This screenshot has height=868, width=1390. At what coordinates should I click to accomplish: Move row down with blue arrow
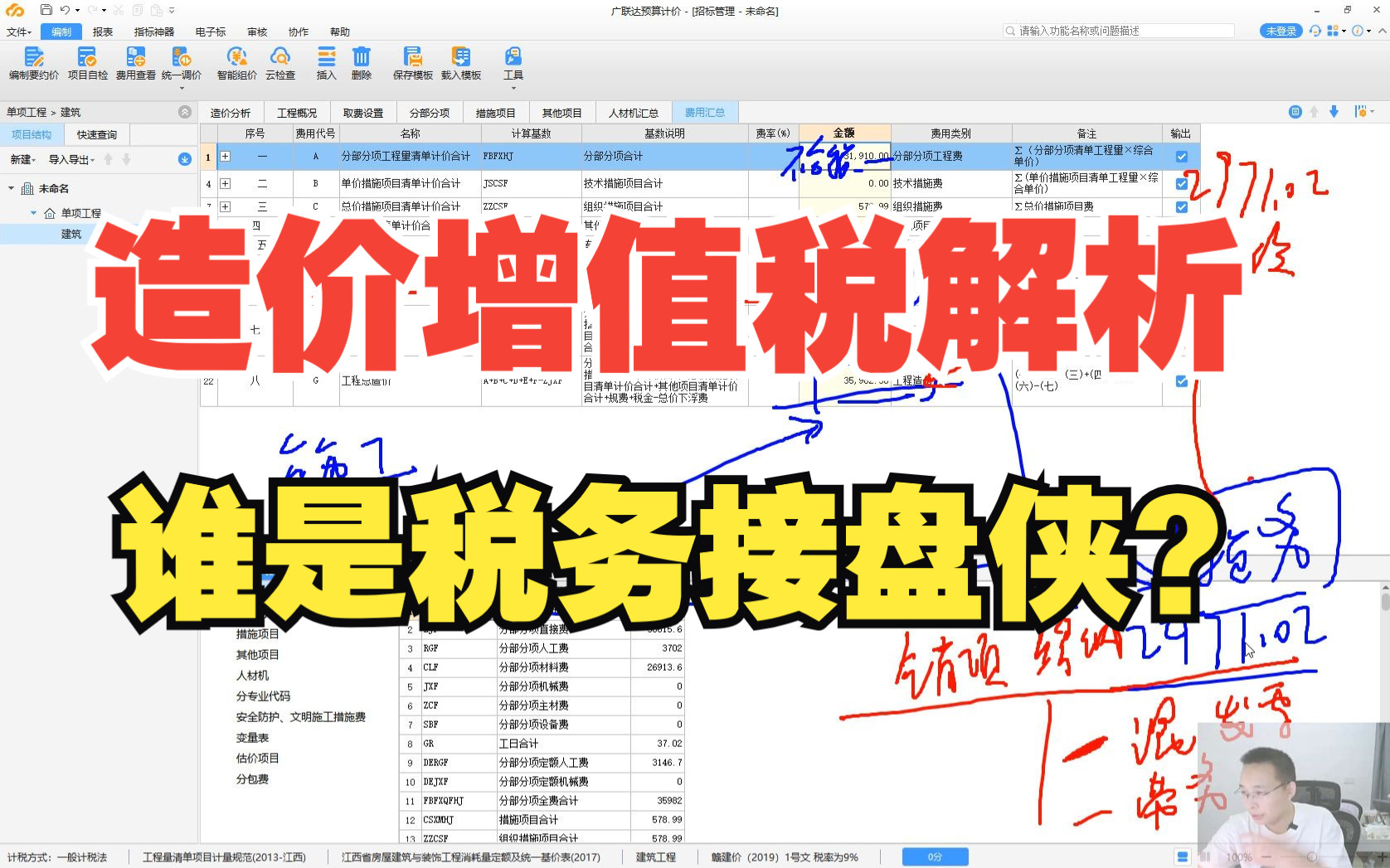[x=1334, y=112]
